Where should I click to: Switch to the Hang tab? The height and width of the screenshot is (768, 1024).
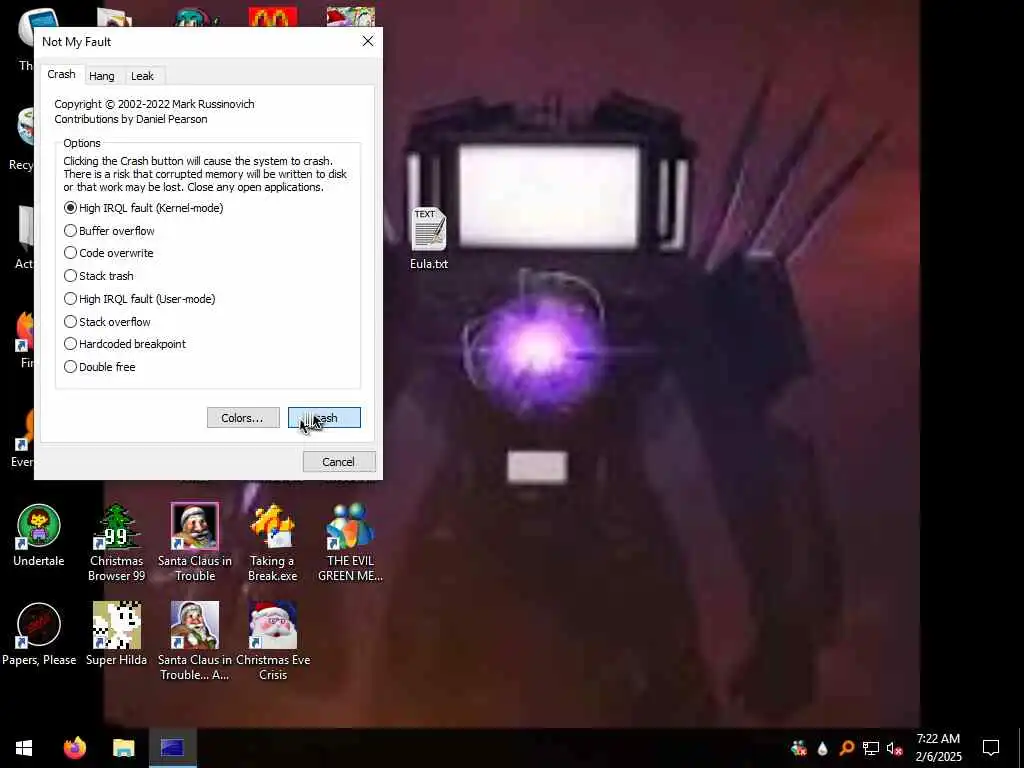click(101, 76)
